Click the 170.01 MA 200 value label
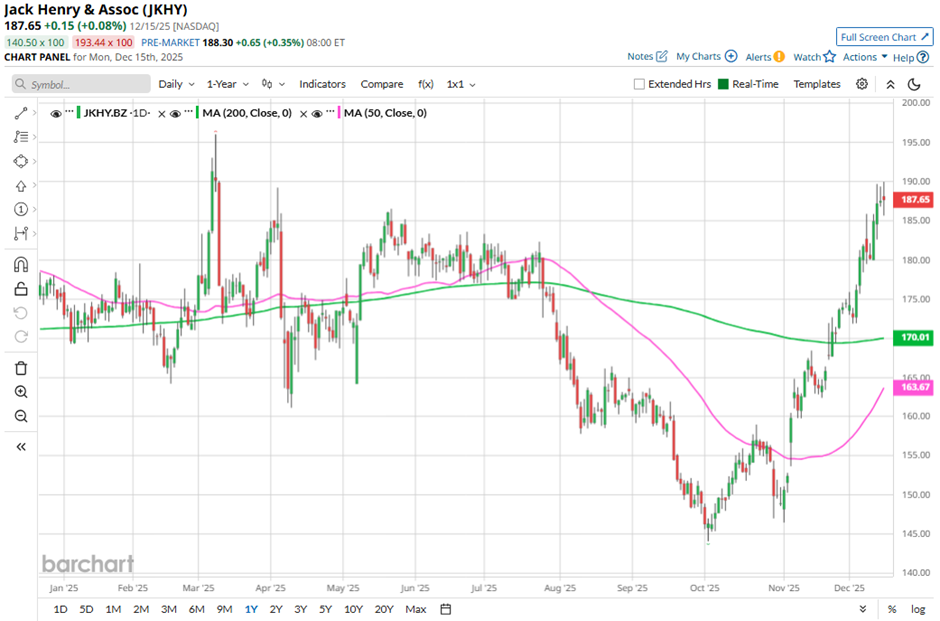 click(x=914, y=337)
